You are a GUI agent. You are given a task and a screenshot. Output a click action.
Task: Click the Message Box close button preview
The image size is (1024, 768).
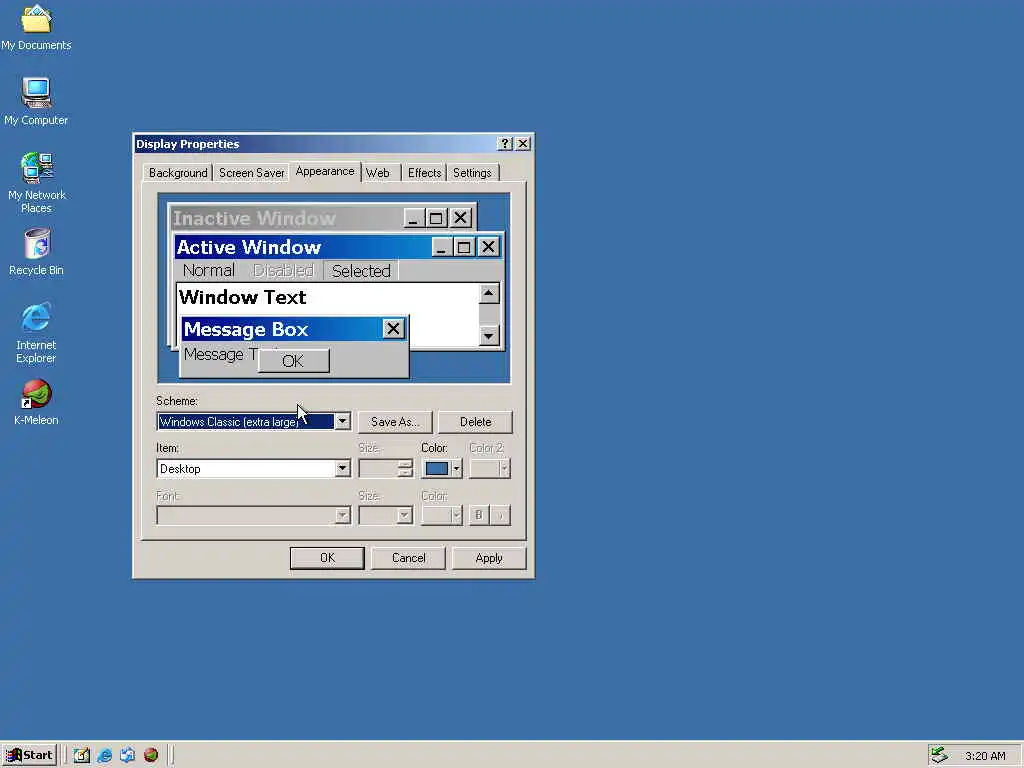pos(393,329)
